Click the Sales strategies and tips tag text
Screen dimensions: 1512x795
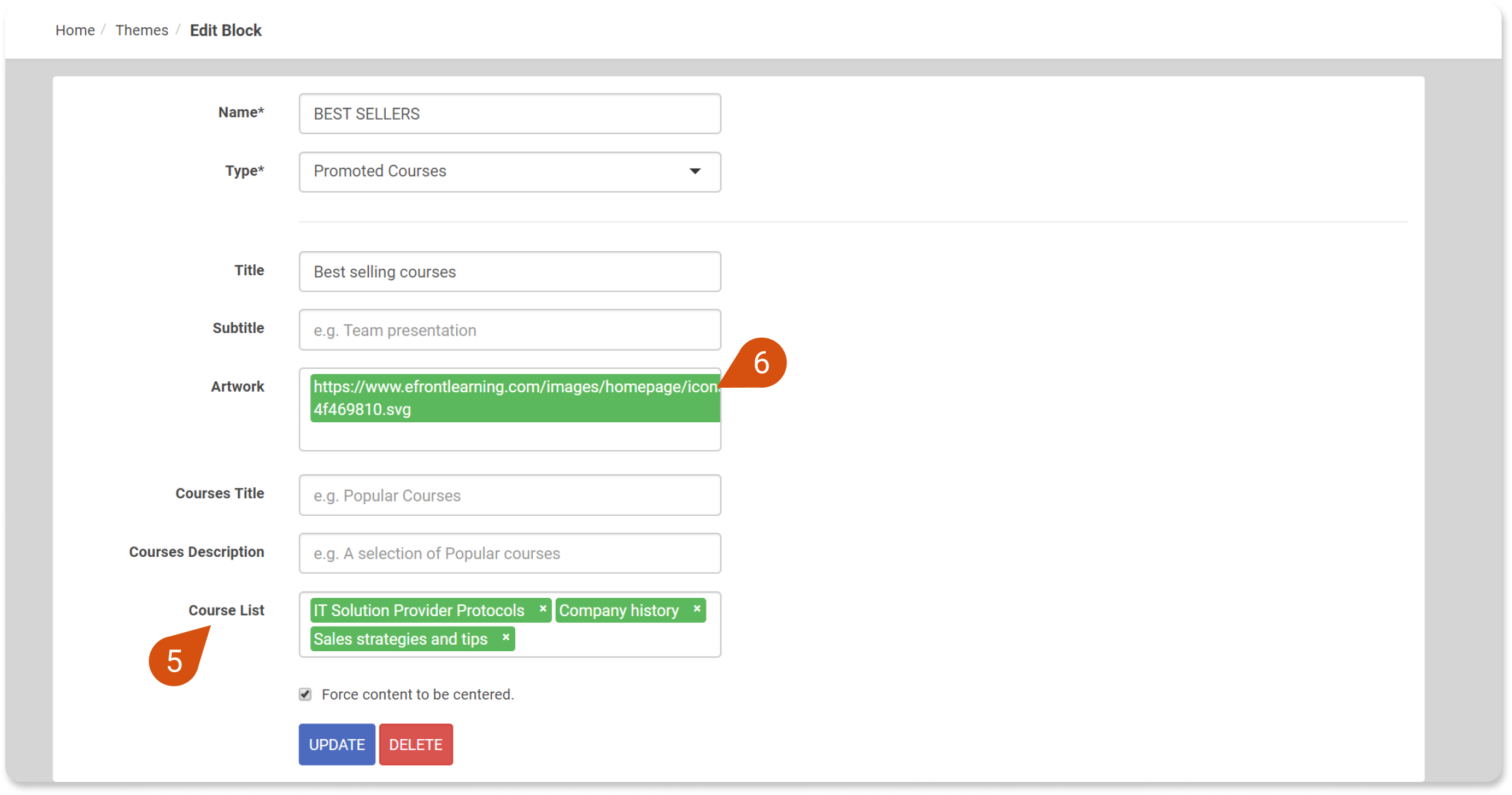(400, 639)
